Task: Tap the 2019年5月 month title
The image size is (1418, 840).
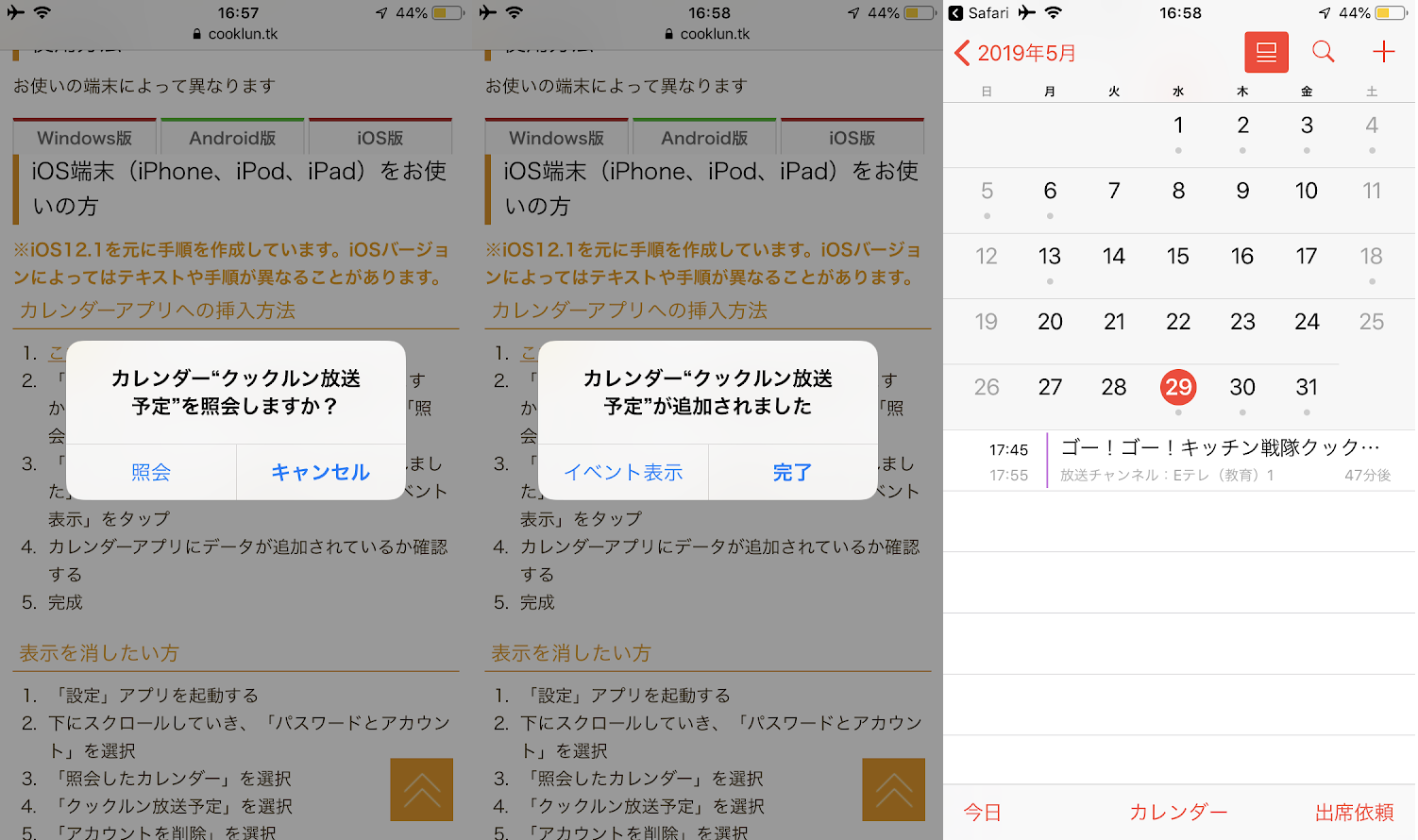Action: tap(1026, 53)
